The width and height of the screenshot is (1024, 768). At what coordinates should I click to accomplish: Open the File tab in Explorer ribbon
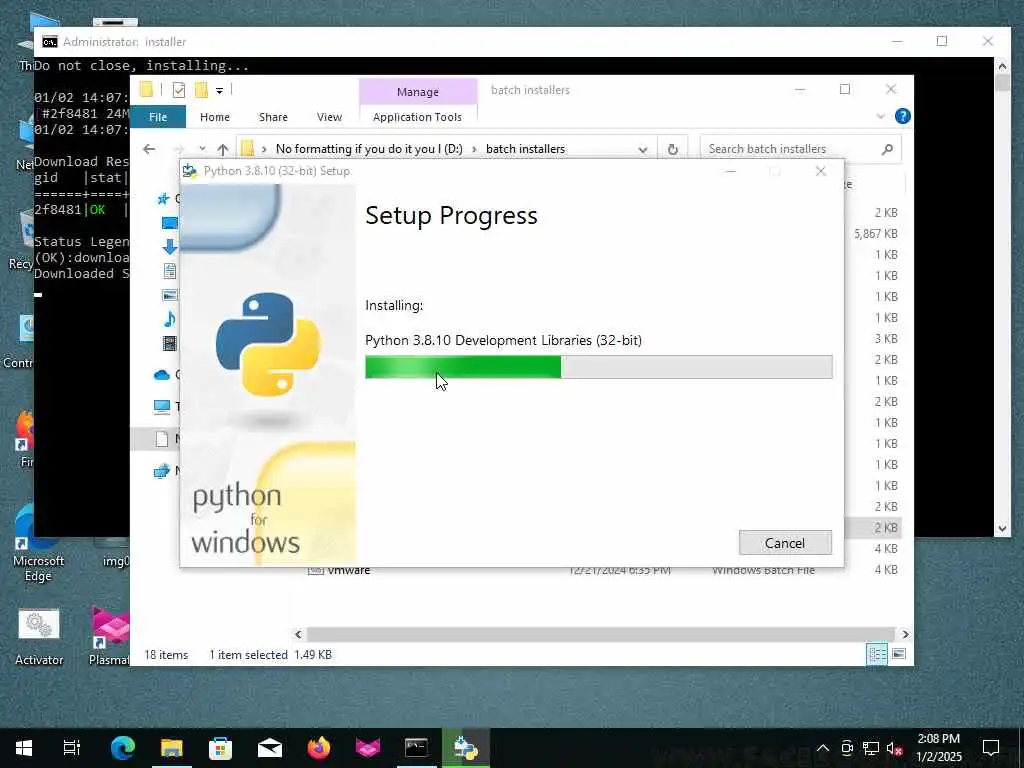pyautogui.click(x=158, y=117)
